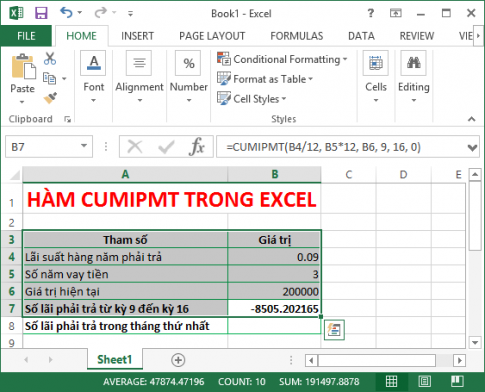Open Cell Styles dropdown
The height and width of the screenshot is (392, 485).
[252, 99]
